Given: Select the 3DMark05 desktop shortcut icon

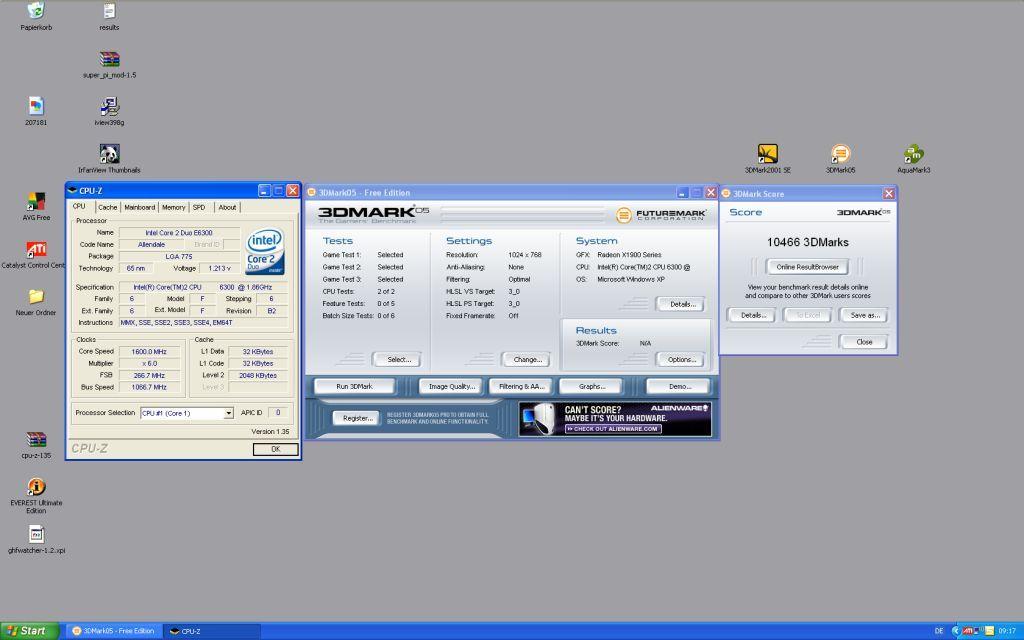Looking at the screenshot, I should click(x=840, y=154).
